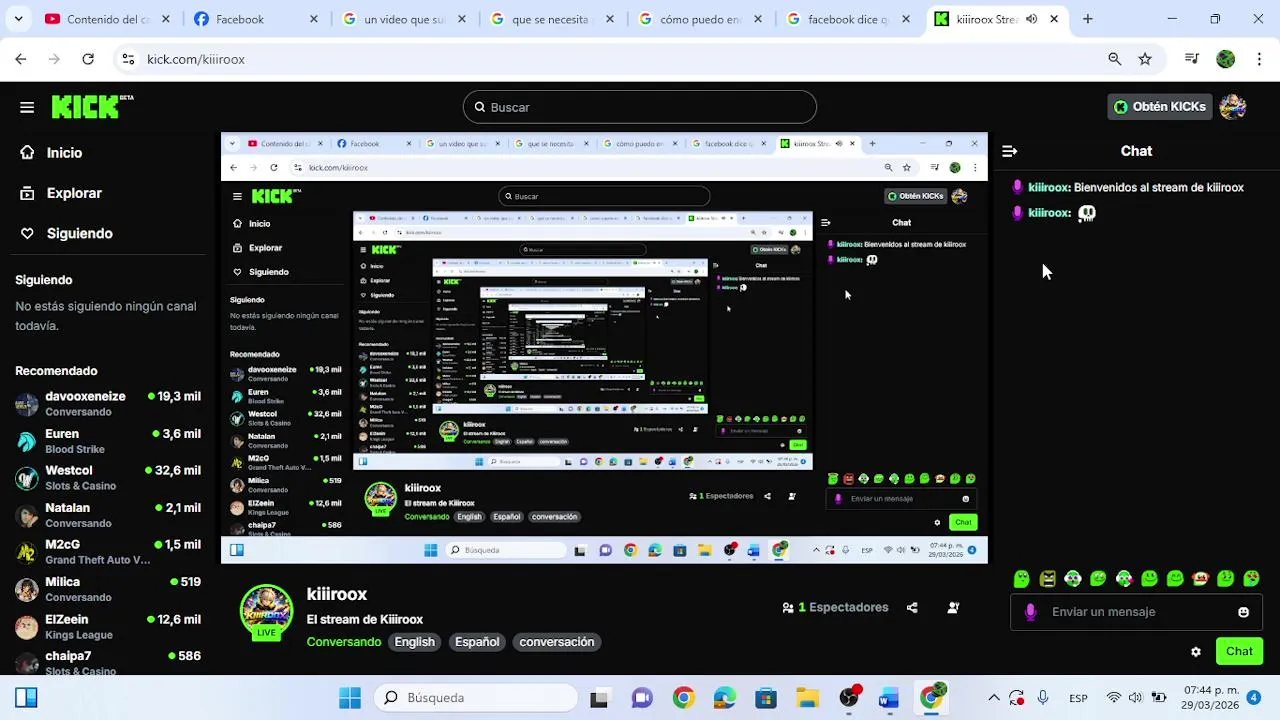Screen dimensions: 1280x720
Task: Click the 1 Espectadores viewer count
Action: coord(835,607)
